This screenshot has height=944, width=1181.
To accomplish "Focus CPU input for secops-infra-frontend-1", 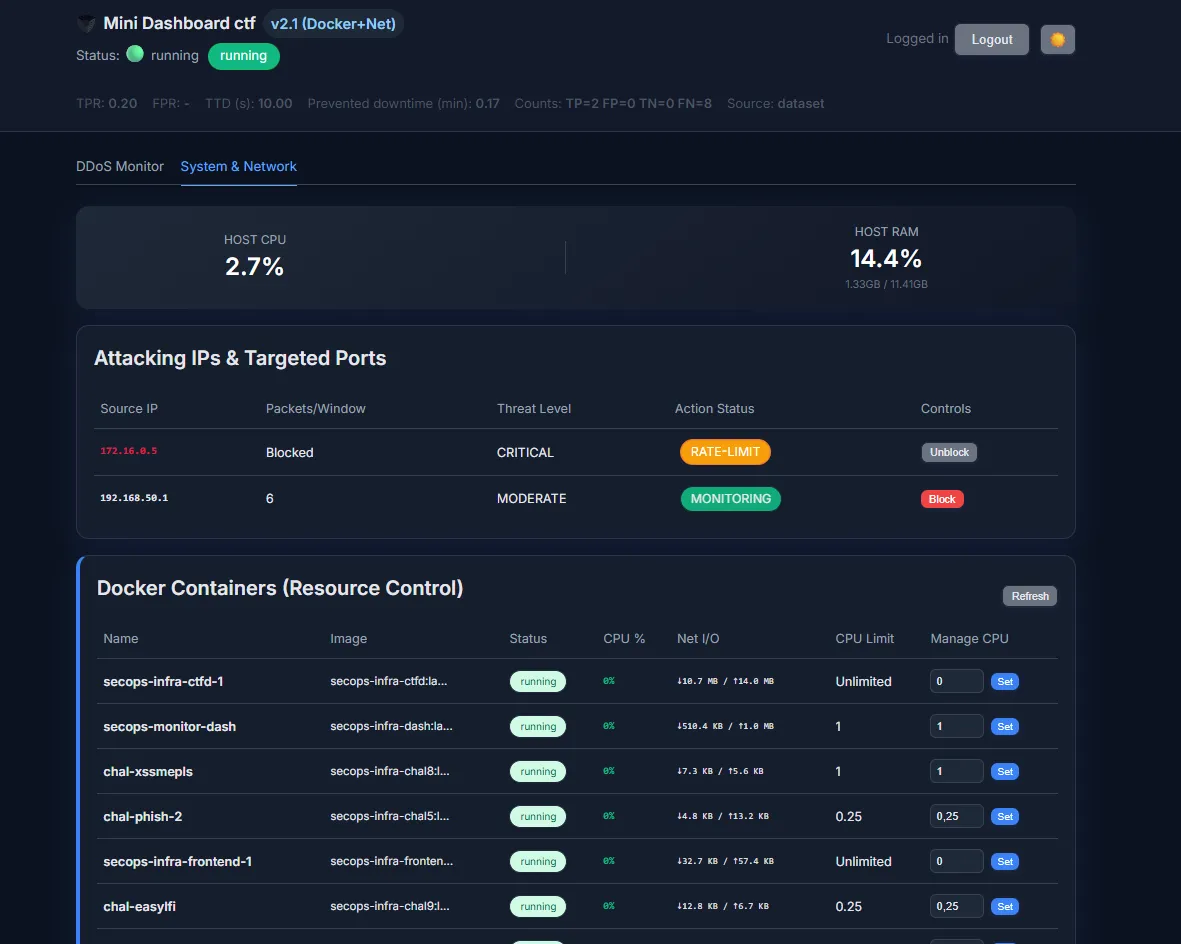I will click(x=956, y=861).
